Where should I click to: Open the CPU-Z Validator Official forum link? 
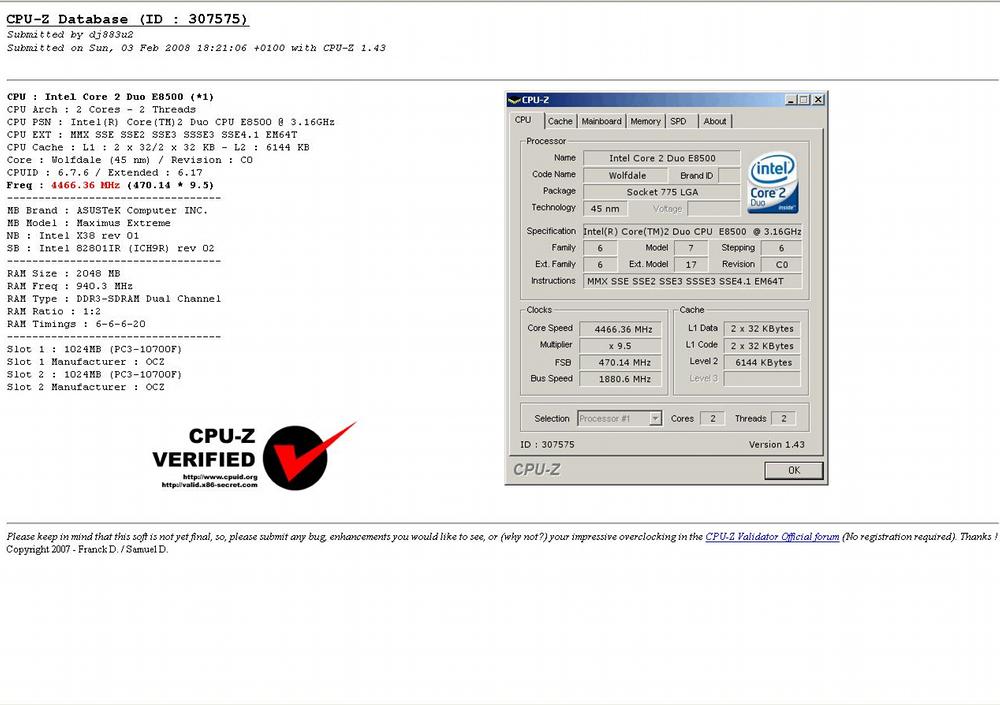pyautogui.click(x=772, y=537)
